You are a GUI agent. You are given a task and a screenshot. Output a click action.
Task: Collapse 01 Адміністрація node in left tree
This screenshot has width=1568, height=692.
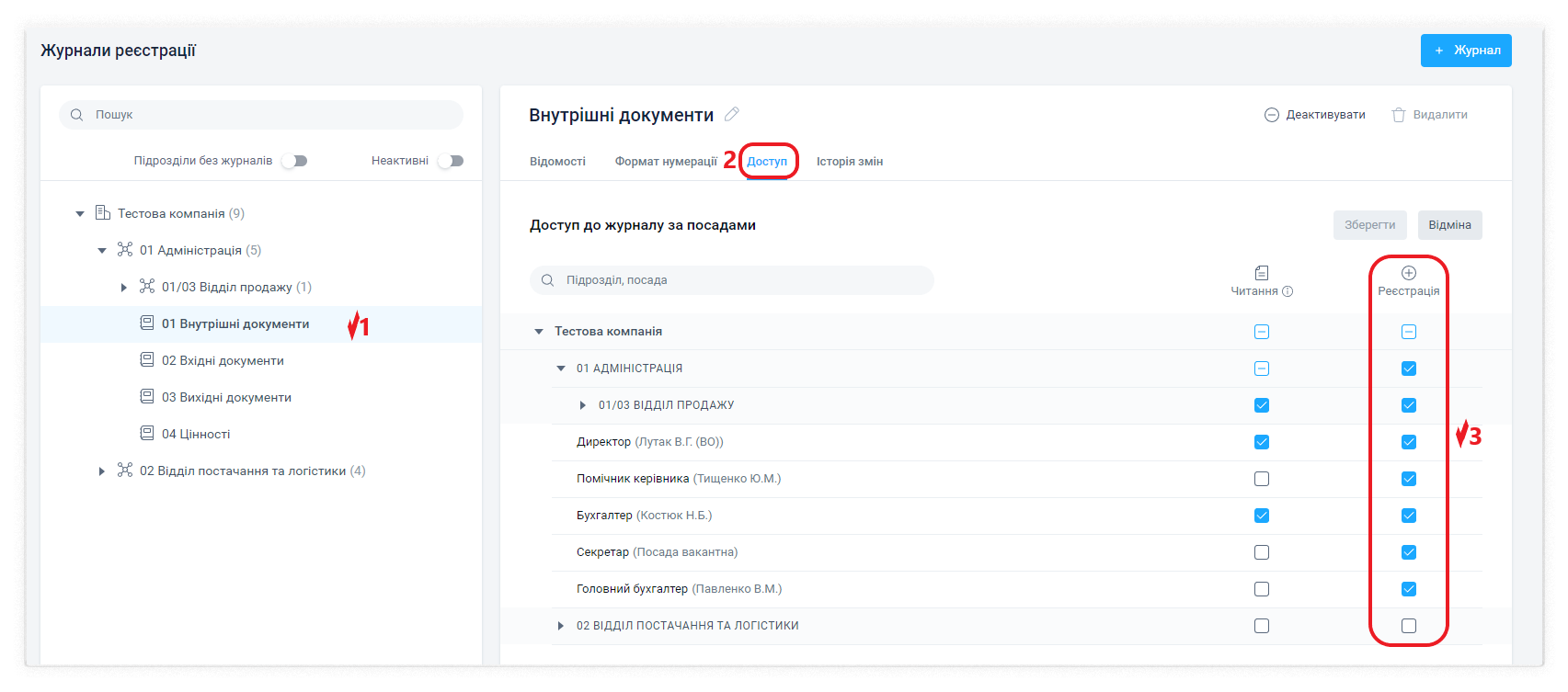coord(102,250)
